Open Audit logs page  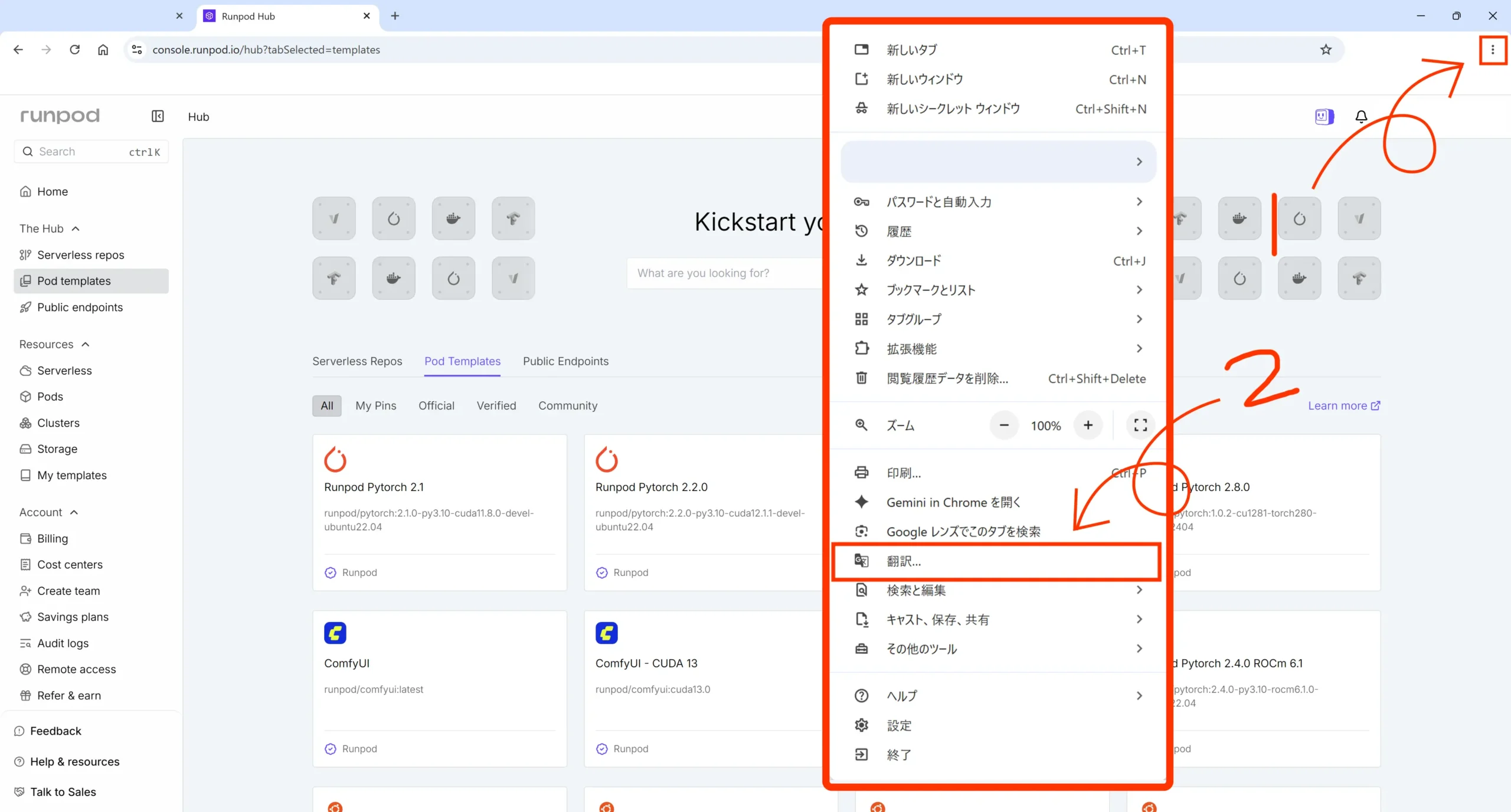(91, 643)
